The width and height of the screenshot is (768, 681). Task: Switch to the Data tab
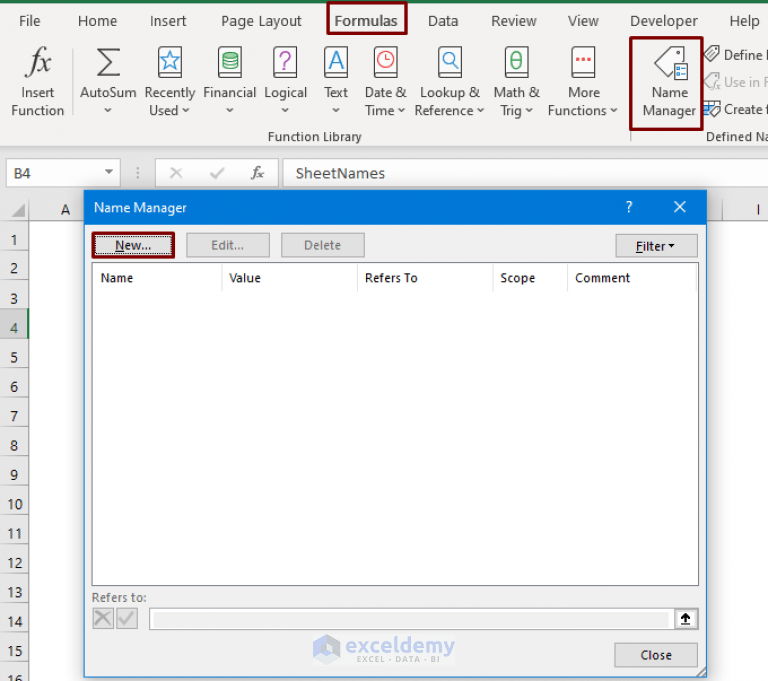pos(443,21)
